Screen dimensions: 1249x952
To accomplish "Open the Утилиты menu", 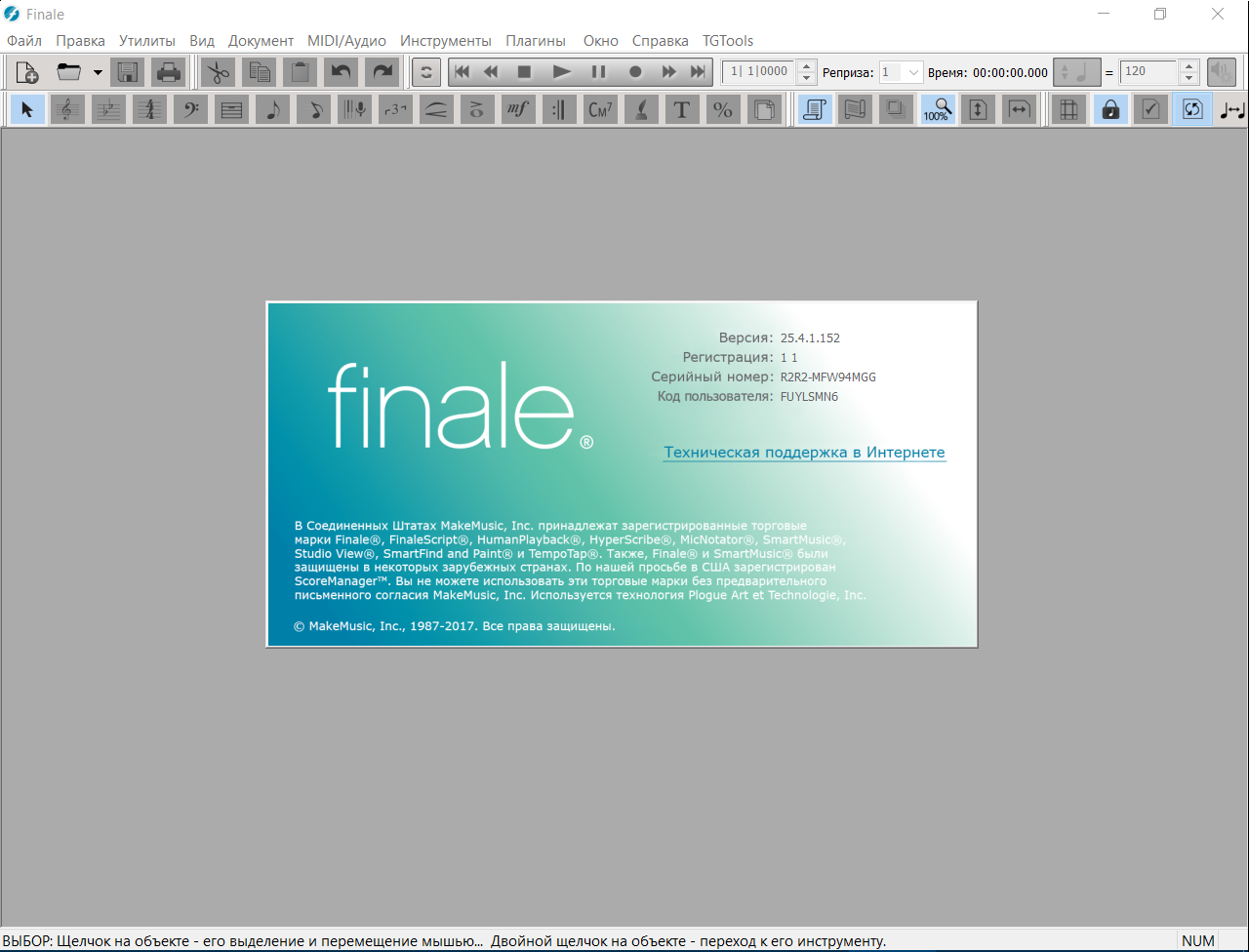I will [147, 41].
